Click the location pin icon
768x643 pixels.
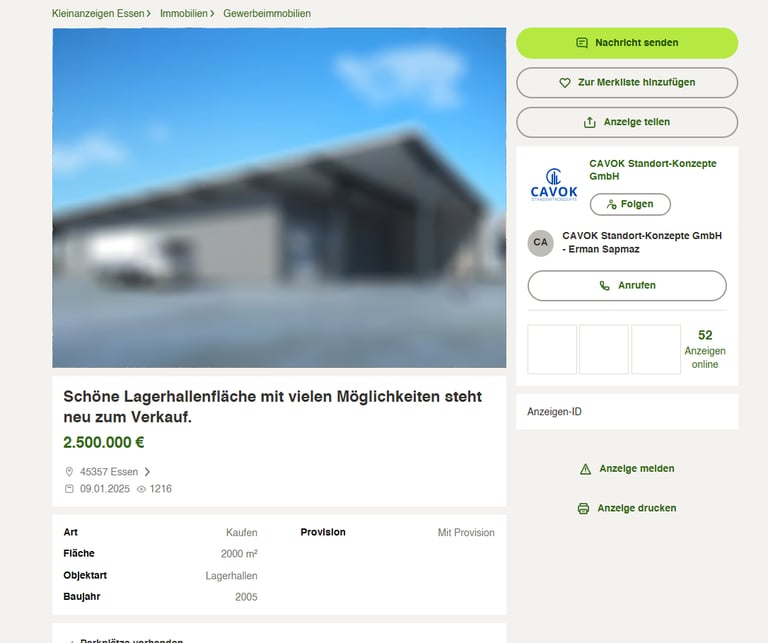69,472
